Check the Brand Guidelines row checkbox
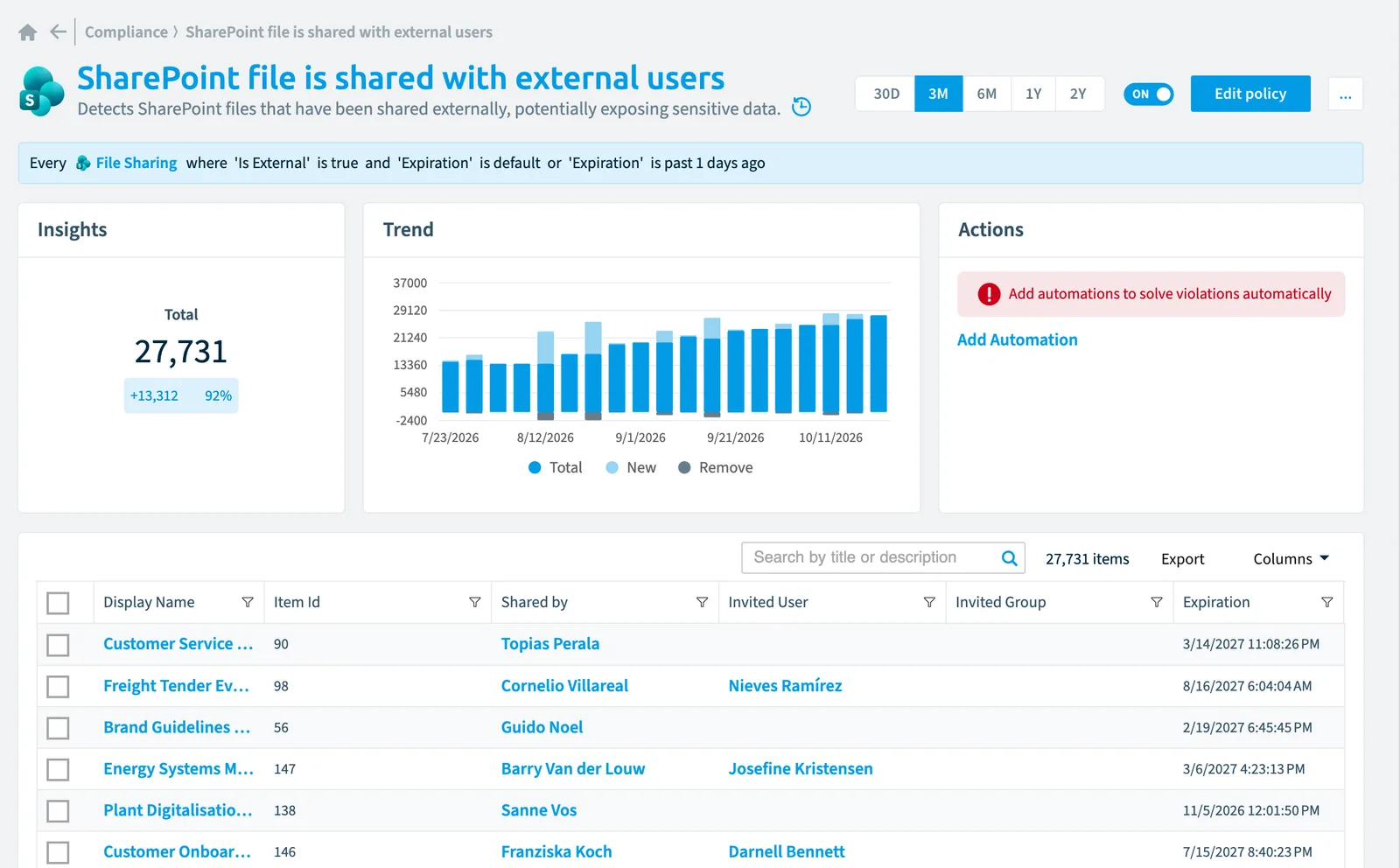 point(59,728)
